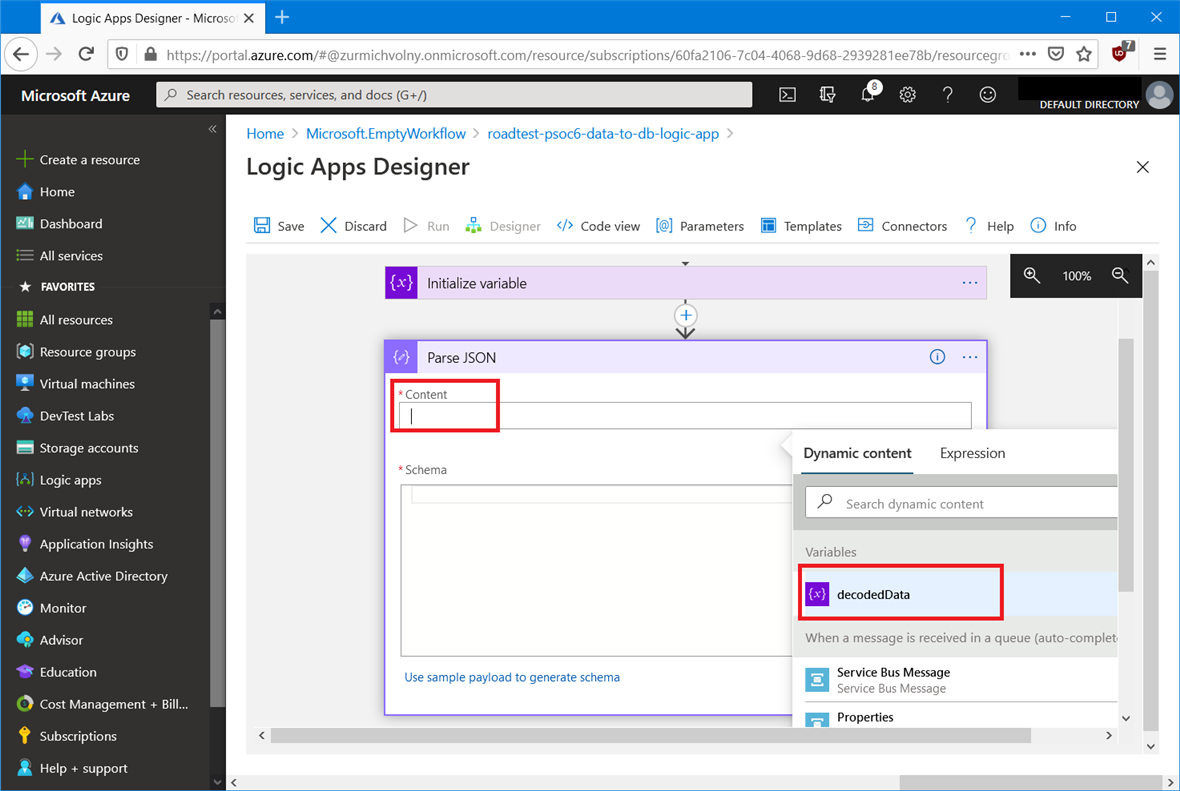Viewport: 1180px width, 791px height.
Task: Select the Dynamic content tab
Action: 857,453
